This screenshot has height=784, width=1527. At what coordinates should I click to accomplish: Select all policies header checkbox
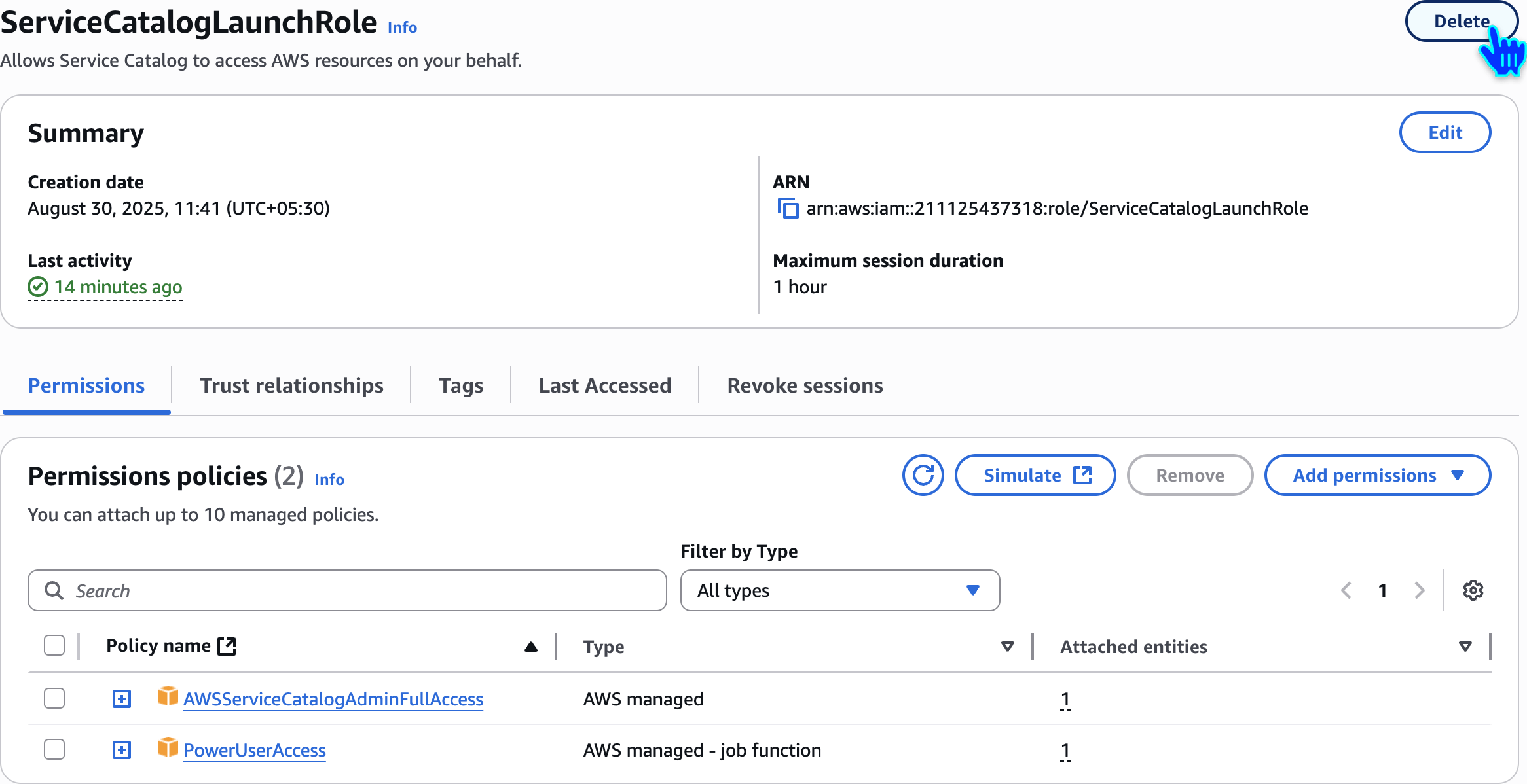coord(54,646)
